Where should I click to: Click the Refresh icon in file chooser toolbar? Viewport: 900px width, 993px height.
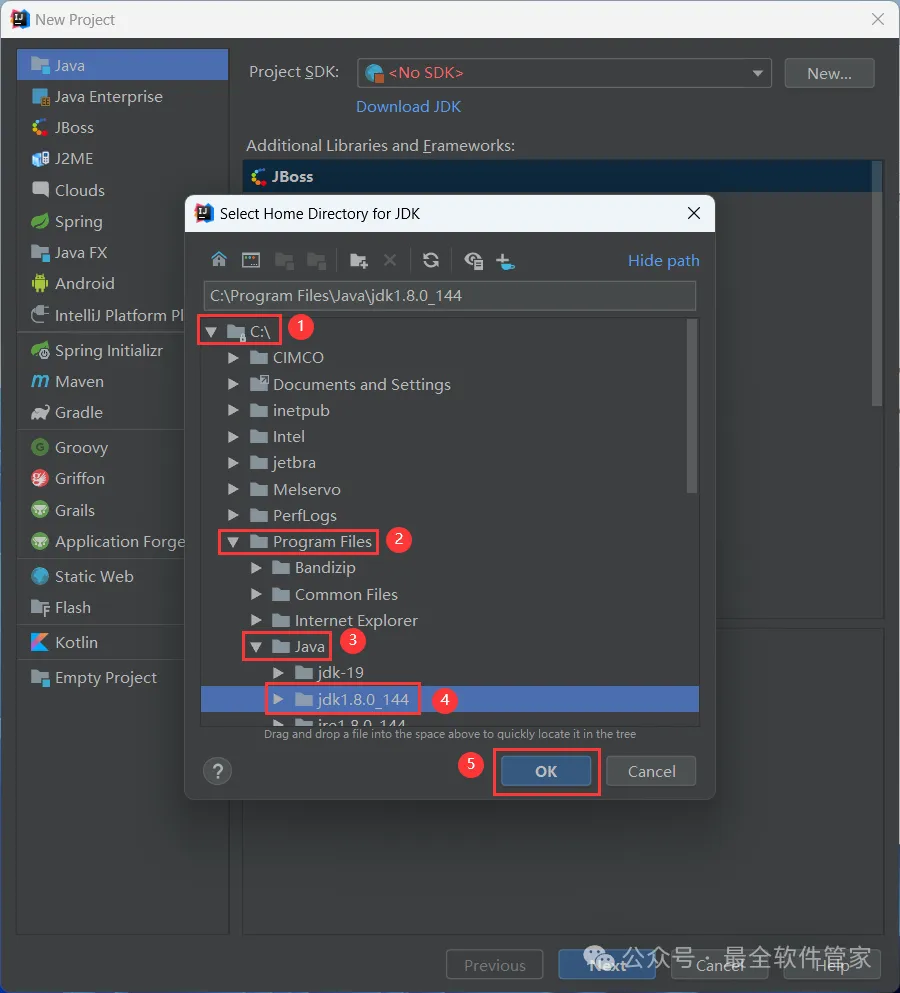point(431,260)
